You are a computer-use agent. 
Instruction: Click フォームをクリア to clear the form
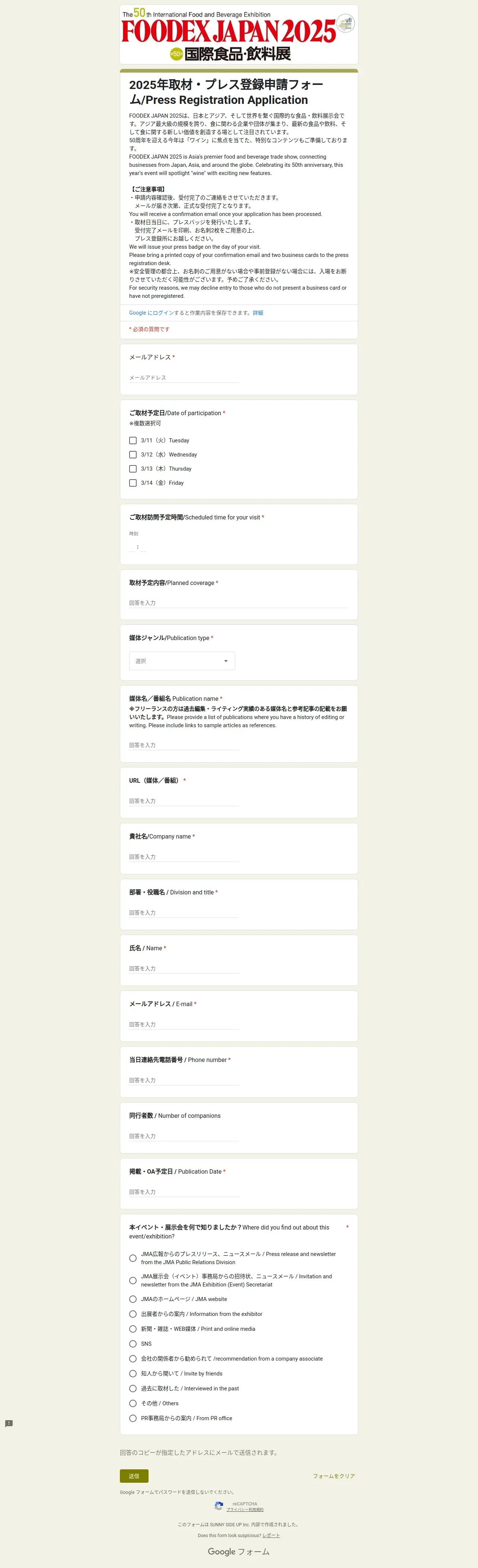click(x=334, y=1476)
